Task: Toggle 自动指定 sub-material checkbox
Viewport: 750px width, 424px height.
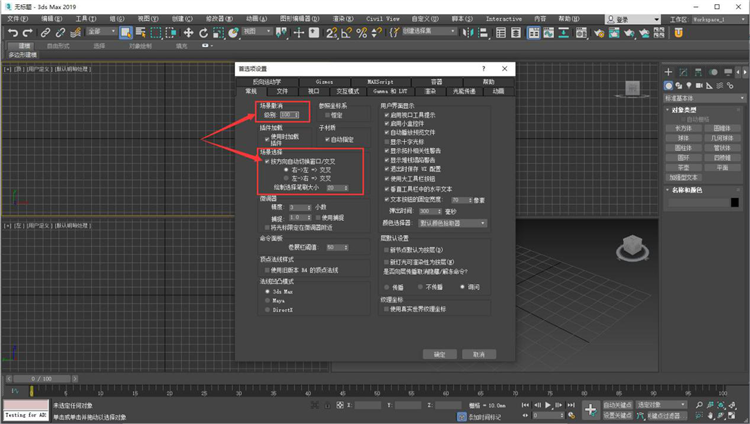Action: tap(327, 139)
